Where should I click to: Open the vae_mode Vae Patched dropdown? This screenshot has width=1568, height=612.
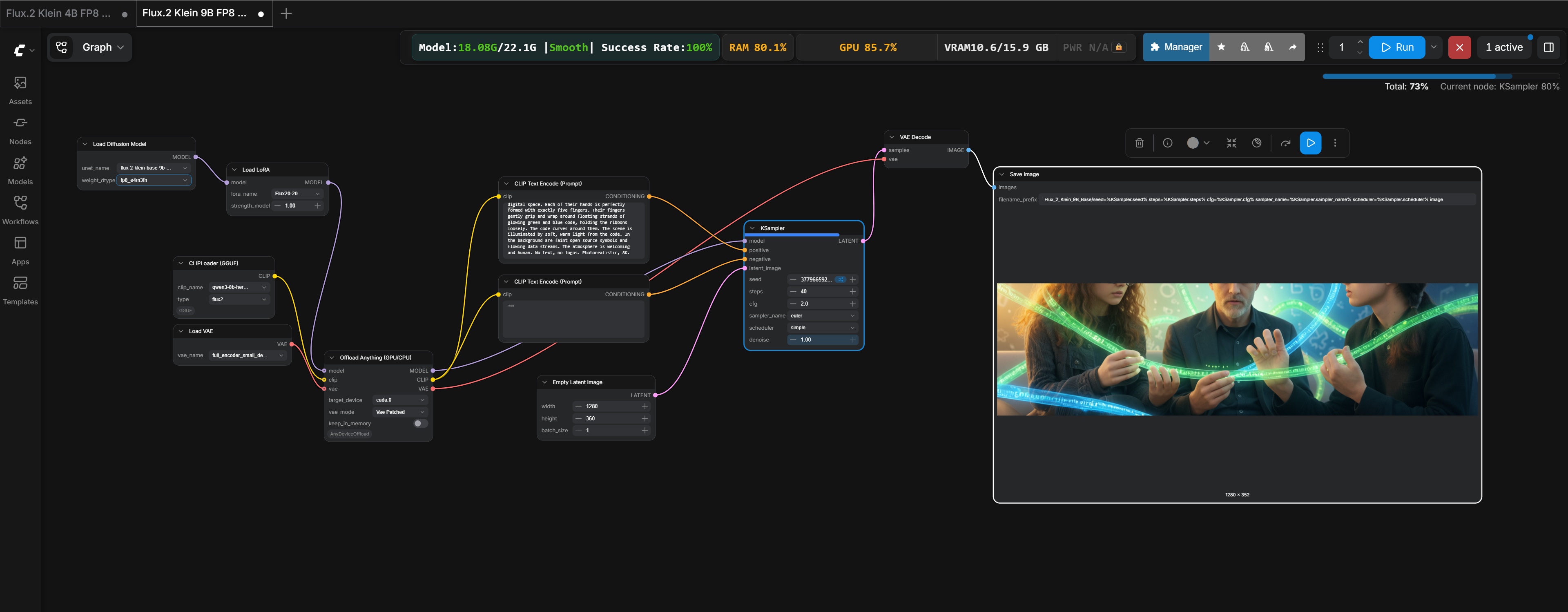tap(400, 412)
